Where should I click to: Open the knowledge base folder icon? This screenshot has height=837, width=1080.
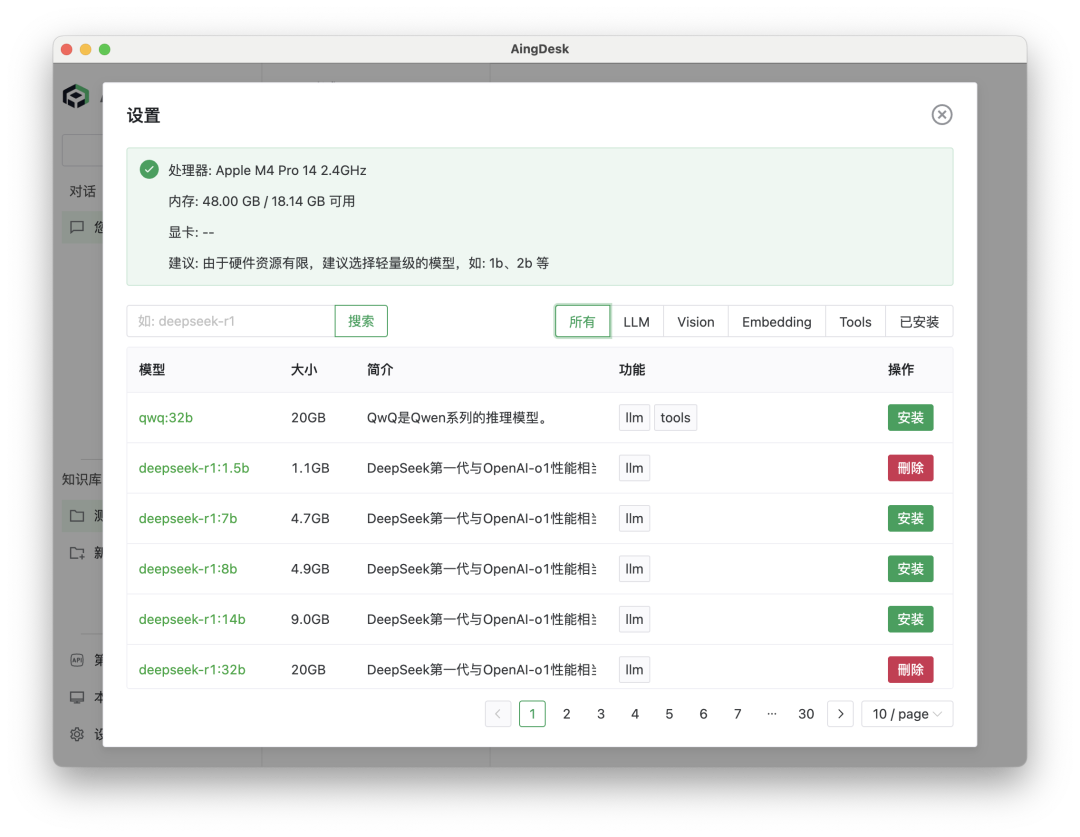(77, 516)
